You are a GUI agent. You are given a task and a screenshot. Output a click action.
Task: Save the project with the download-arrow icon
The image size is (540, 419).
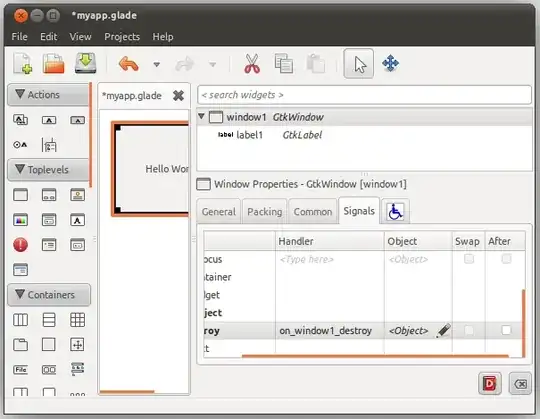pyautogui.click(x=85, y=63)
